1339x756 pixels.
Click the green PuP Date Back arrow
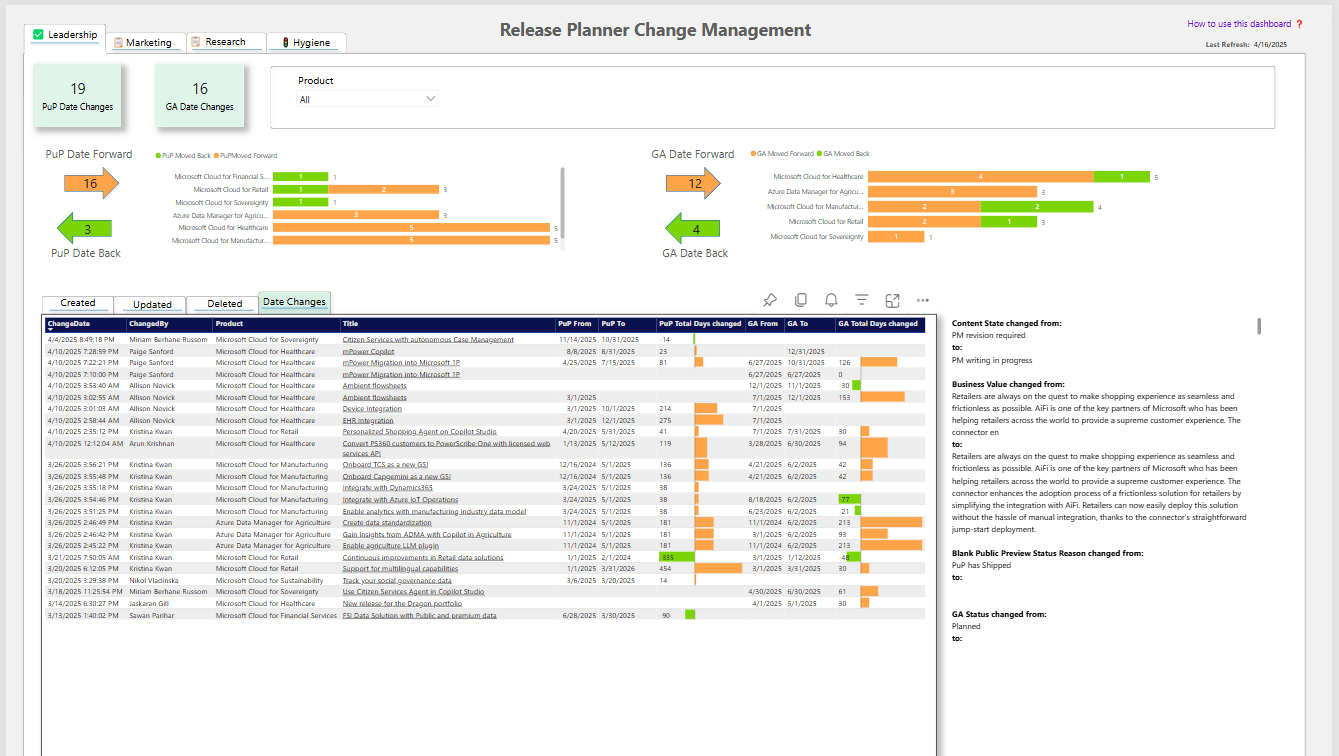tap(85, 229)
